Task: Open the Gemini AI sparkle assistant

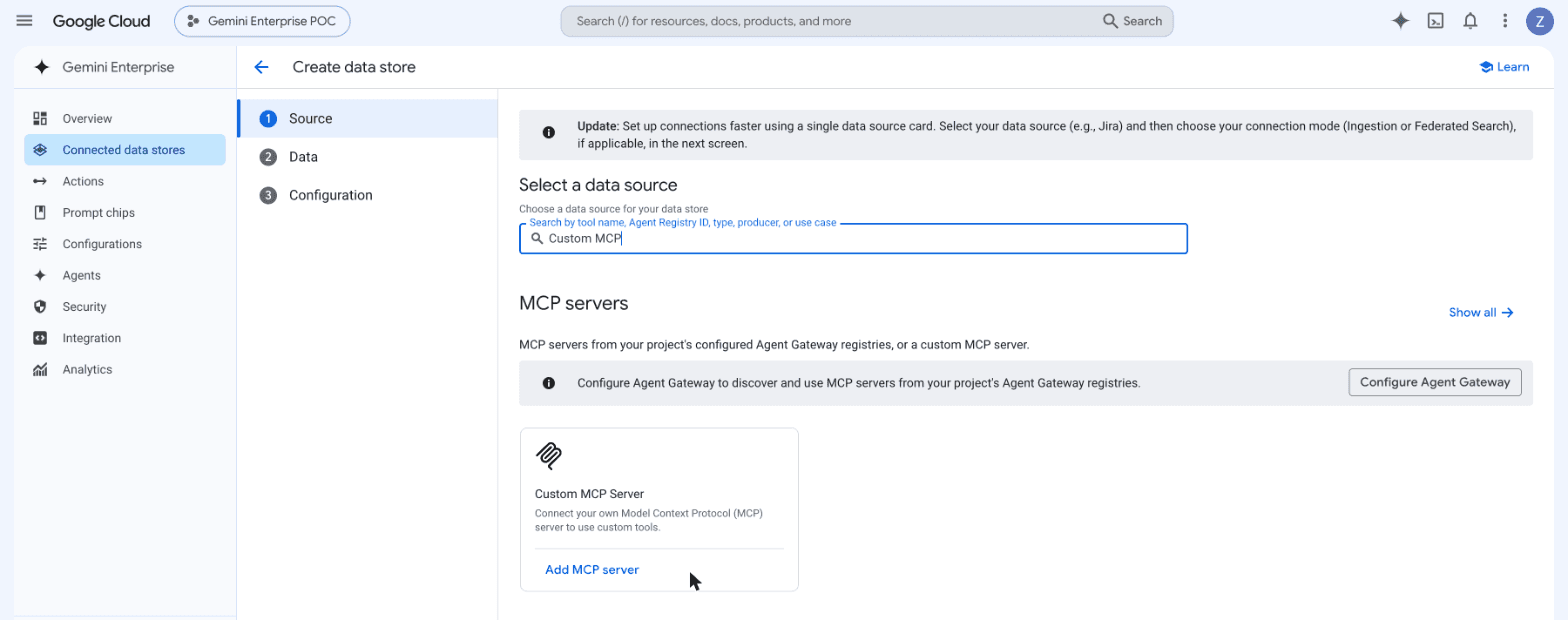Action: [1401, 21]
